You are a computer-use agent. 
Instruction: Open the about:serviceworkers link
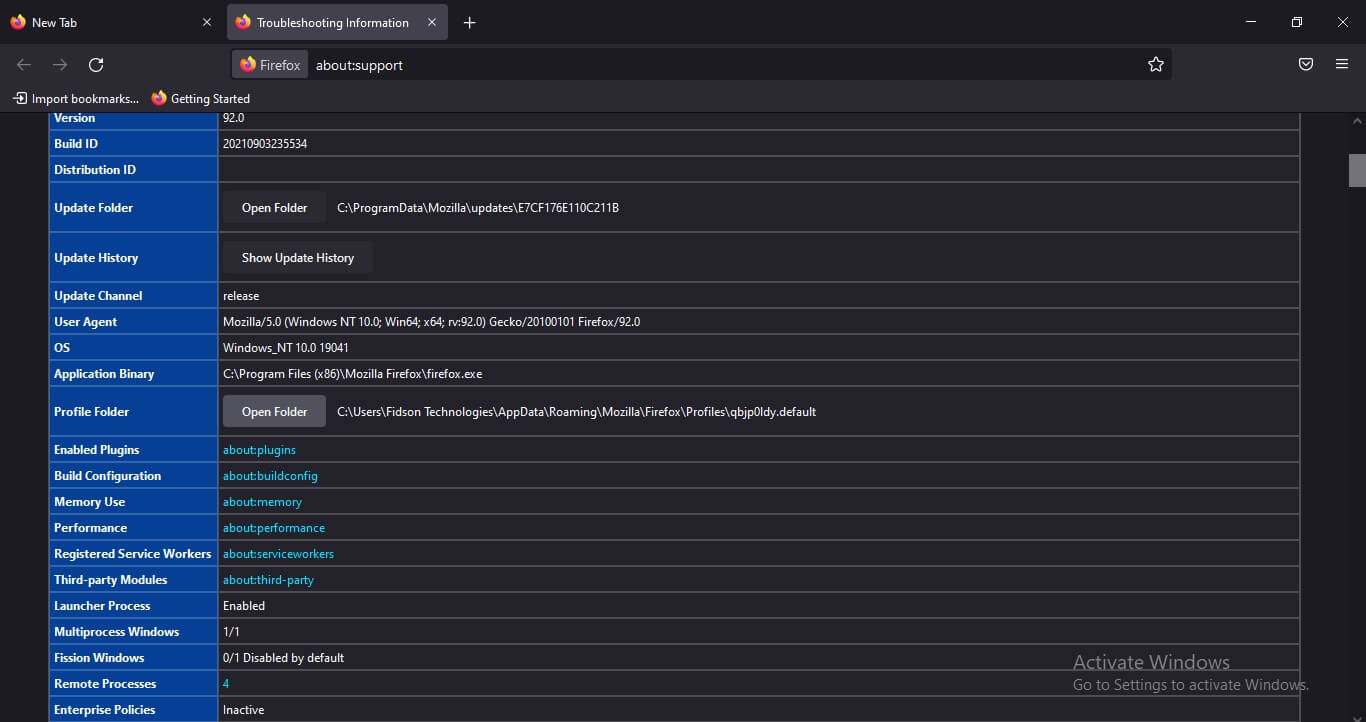coord(278,554)
